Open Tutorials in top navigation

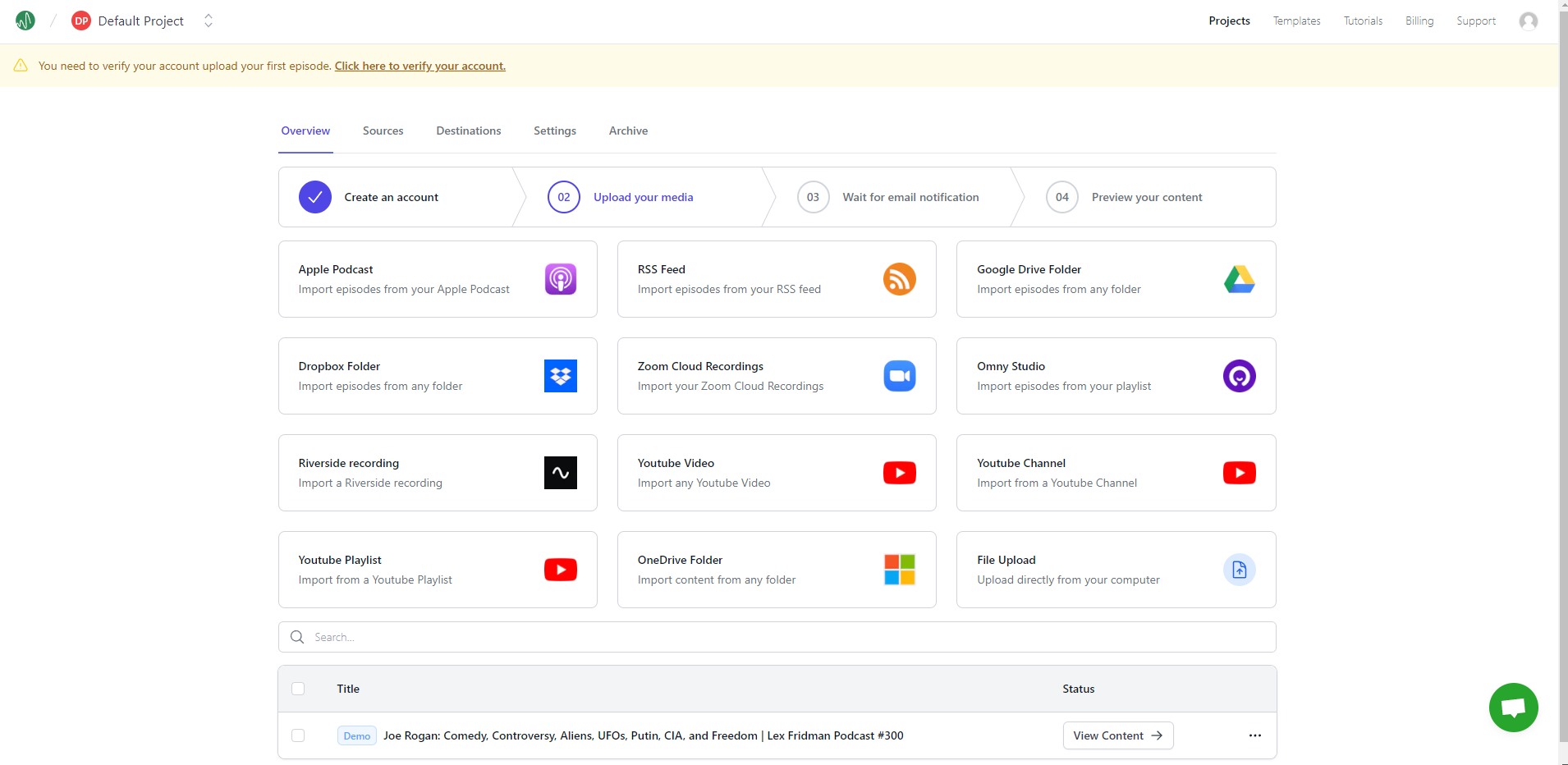(x=1363, y=21)
